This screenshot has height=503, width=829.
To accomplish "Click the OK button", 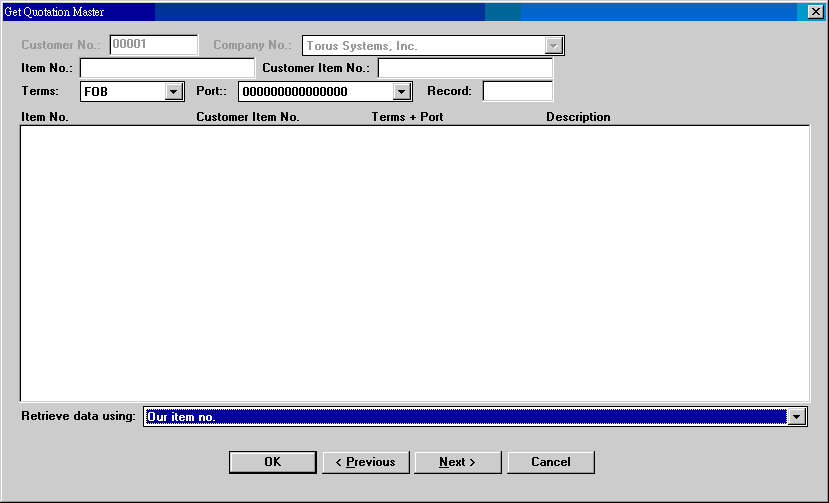I will pos(272,462).
